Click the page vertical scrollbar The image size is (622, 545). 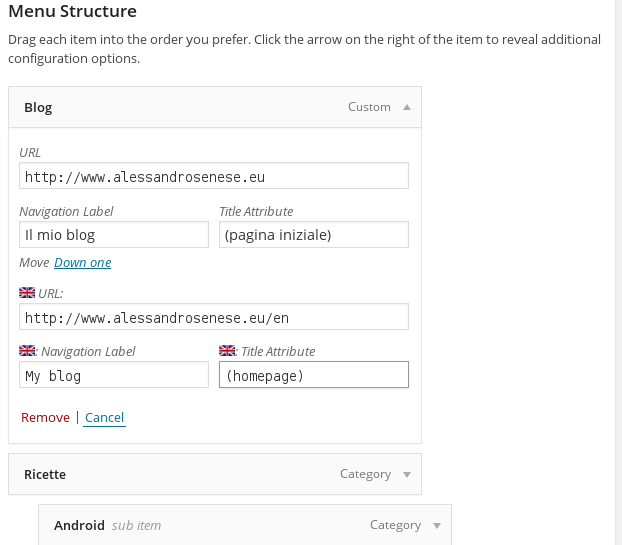[x=618, y=272]
